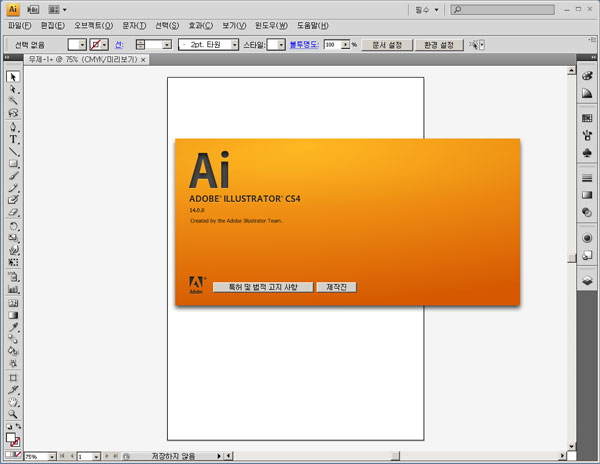The width and height of the screenshot is (600, 464).
Task: Open the Swatches panel icon in right dock
Action: pyautogui.click(x=587, y=118)
